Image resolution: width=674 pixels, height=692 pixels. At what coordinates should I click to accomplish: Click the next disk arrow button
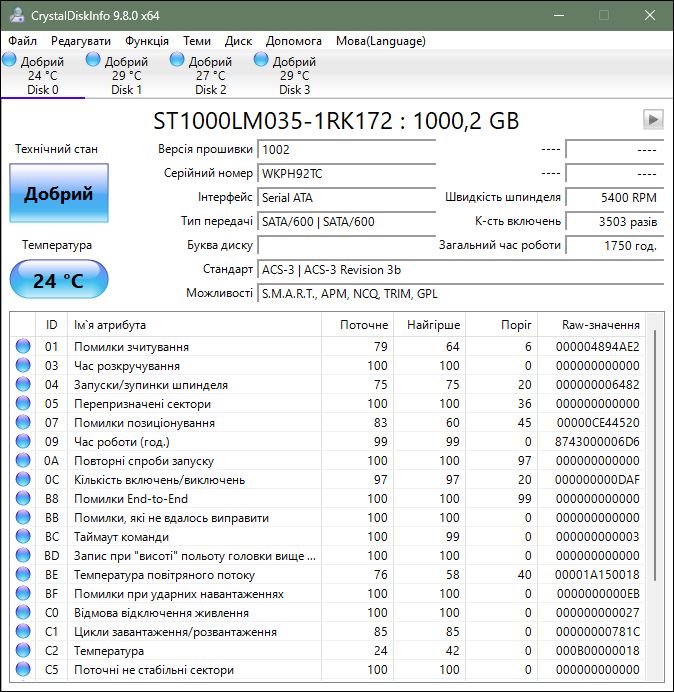(x=653, y=119)
